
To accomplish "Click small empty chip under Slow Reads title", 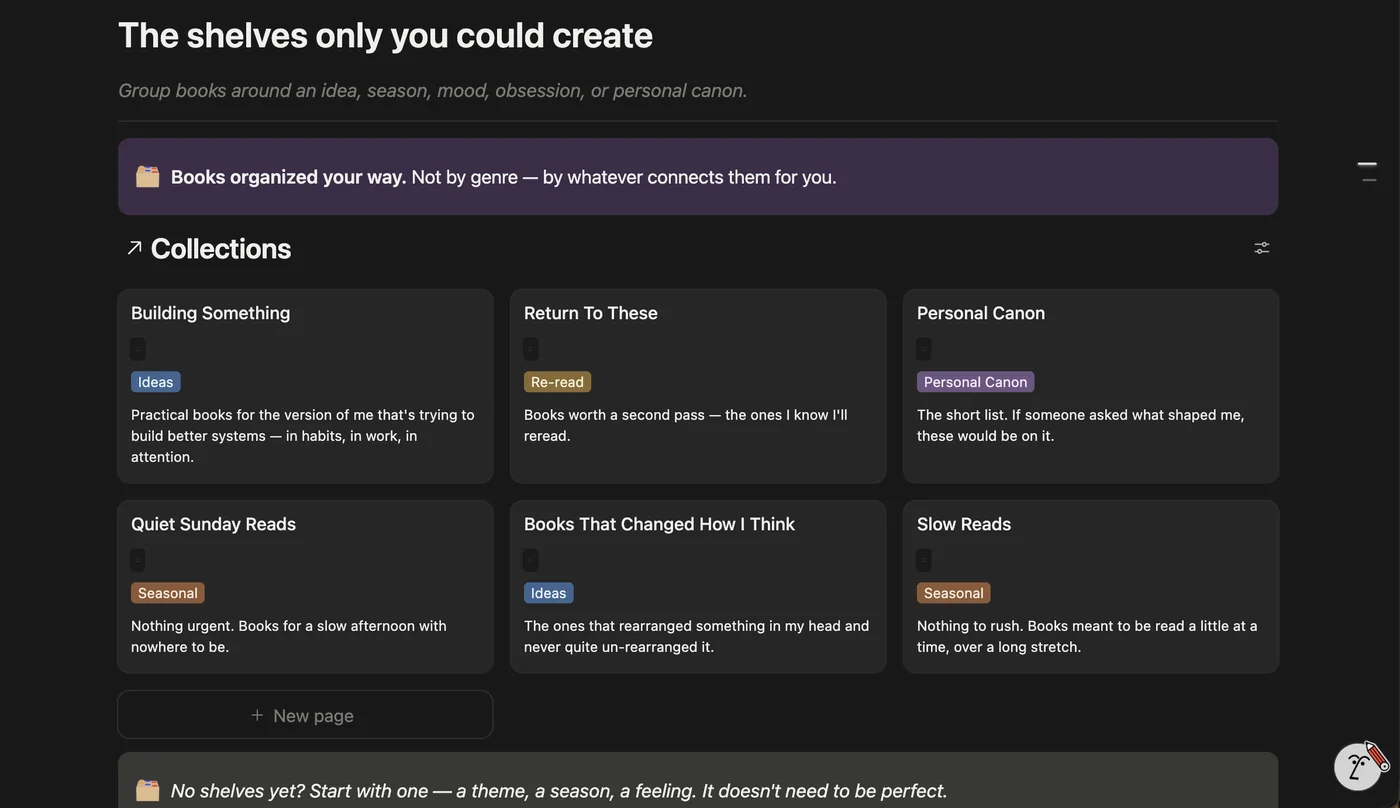I will click(924, 560).
